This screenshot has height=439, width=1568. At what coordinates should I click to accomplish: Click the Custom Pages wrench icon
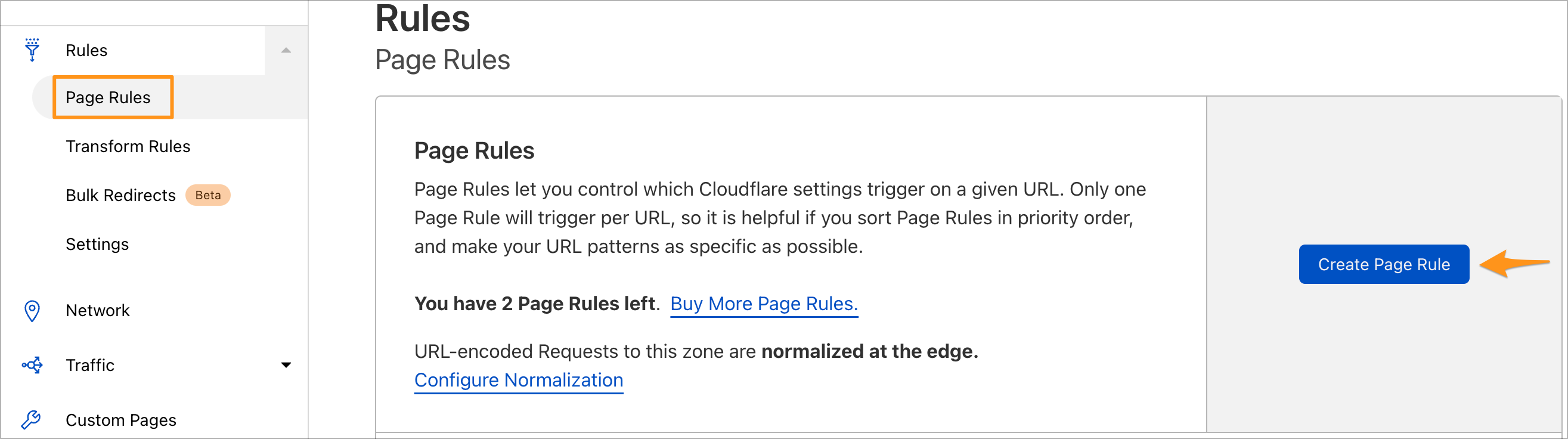click(x=31, y=419)
